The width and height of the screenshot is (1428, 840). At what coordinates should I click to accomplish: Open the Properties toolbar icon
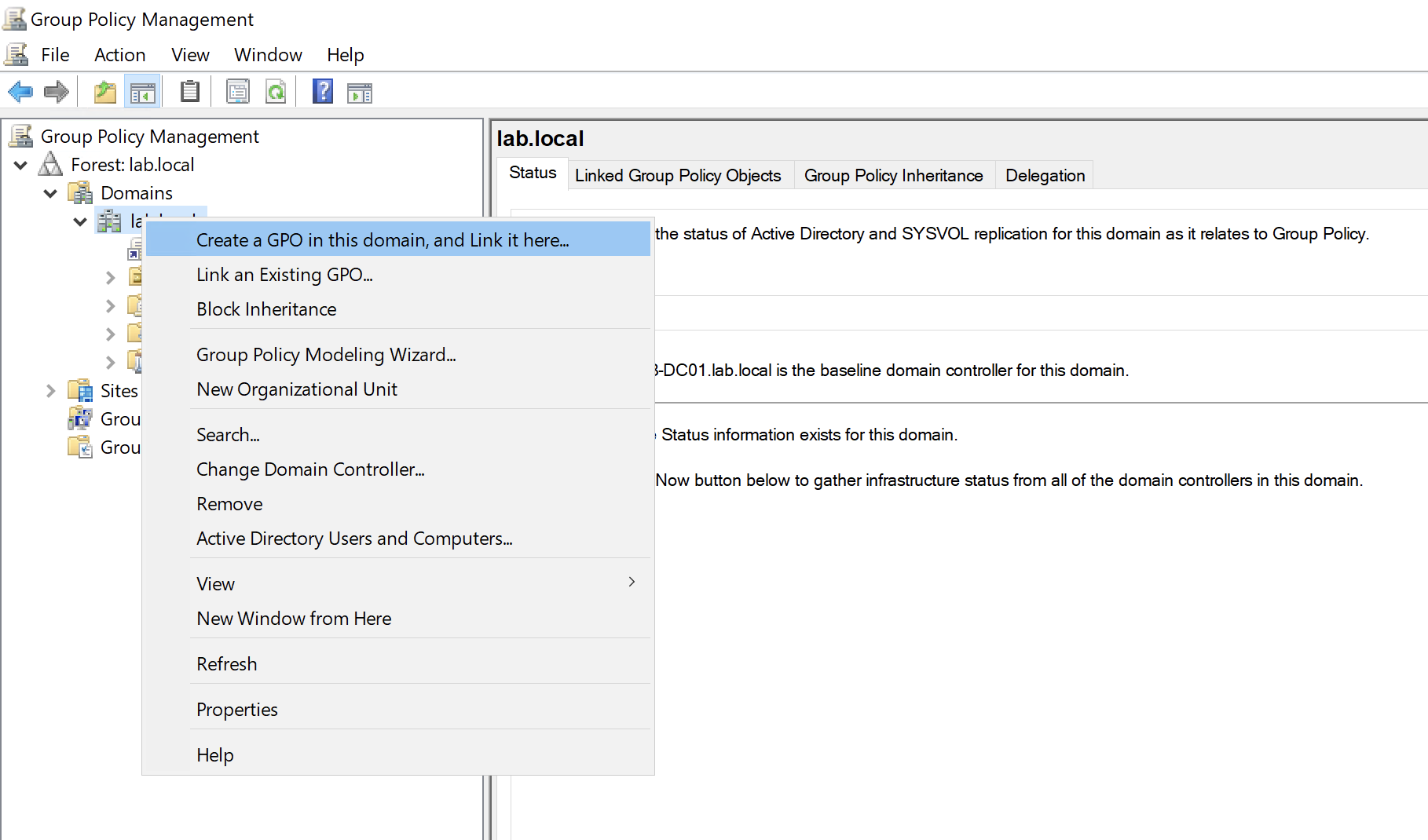point(237,93)
